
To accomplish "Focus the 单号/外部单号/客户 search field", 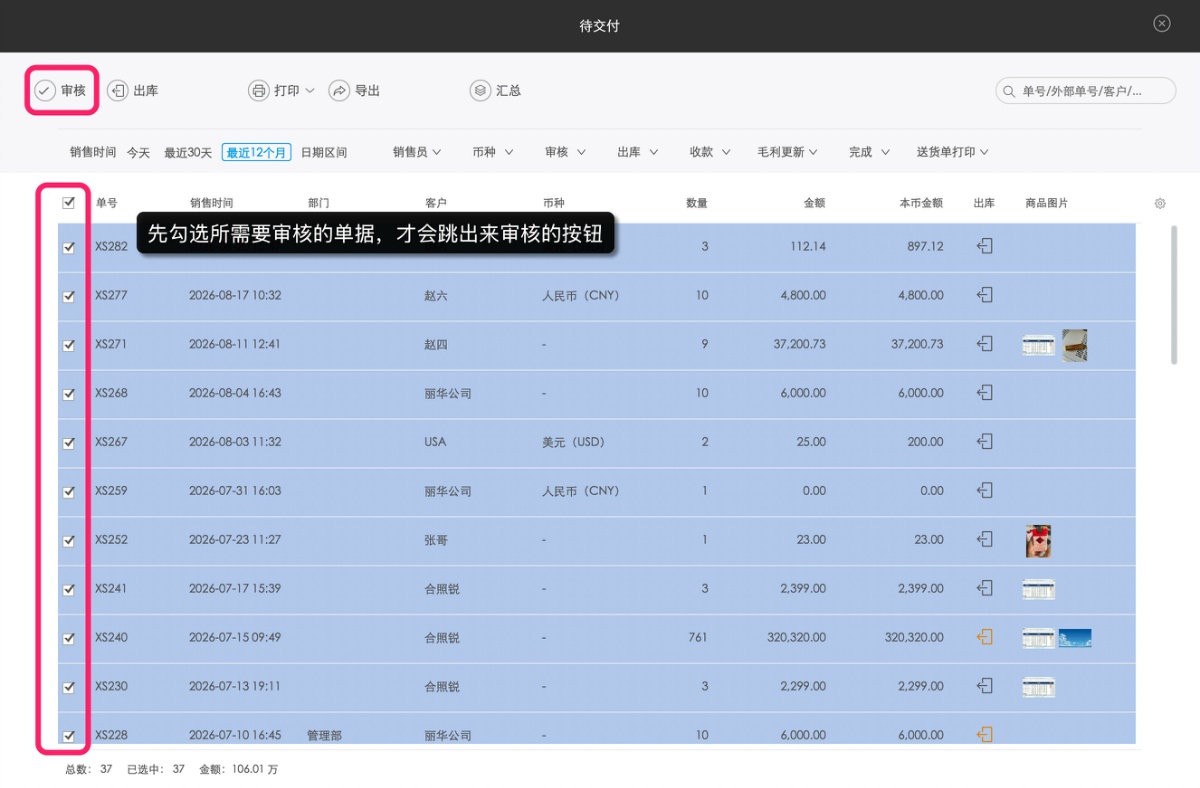I will (x=1085, y=91).
